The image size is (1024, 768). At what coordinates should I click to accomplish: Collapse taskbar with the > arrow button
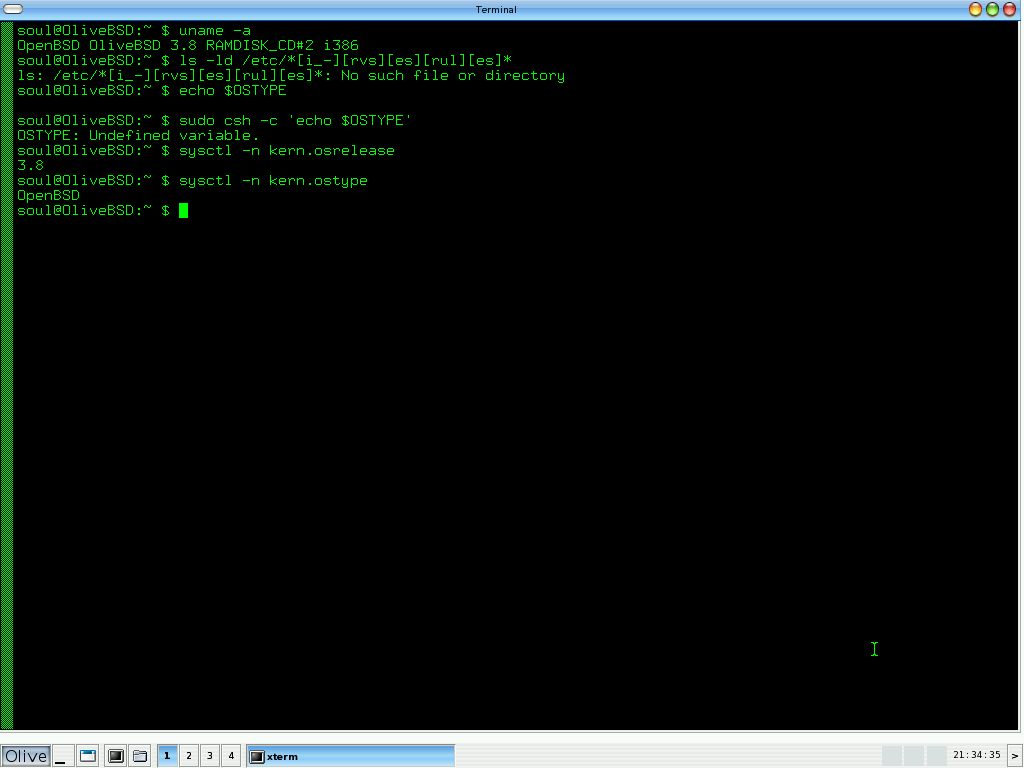(1015, 756)
